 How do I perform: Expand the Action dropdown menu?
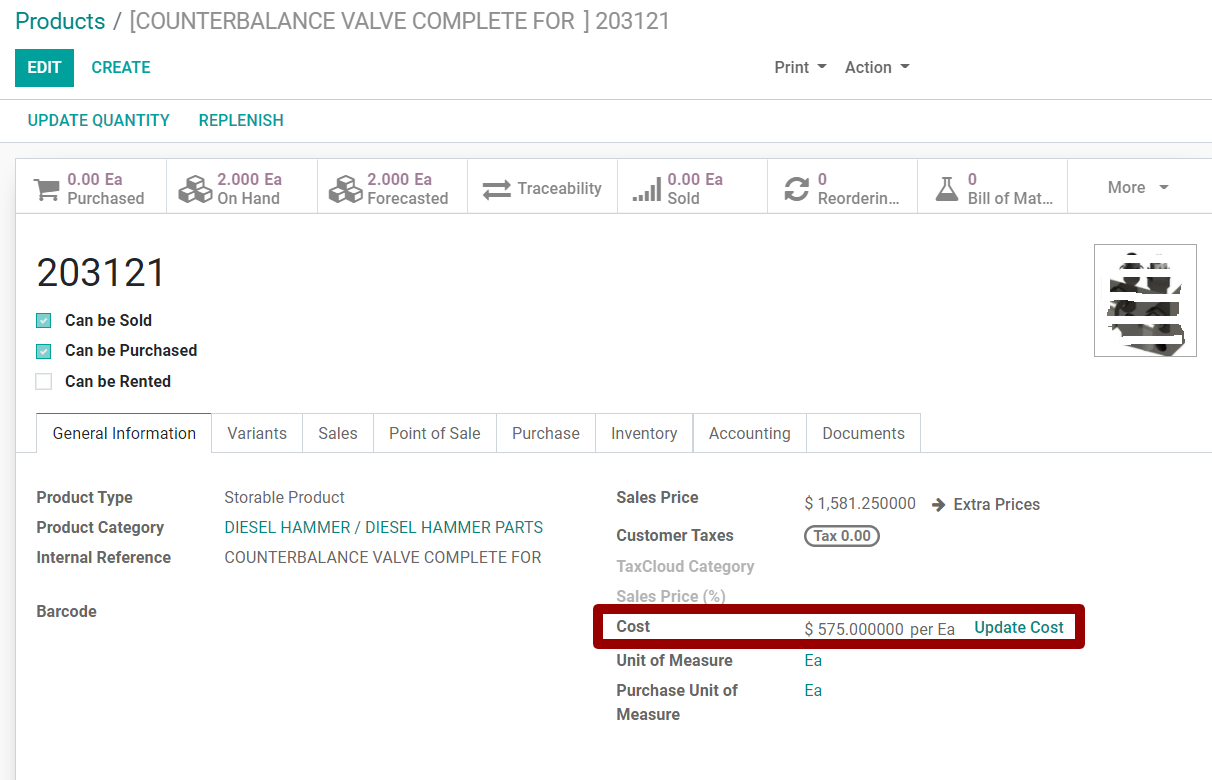tap(876, 68)
